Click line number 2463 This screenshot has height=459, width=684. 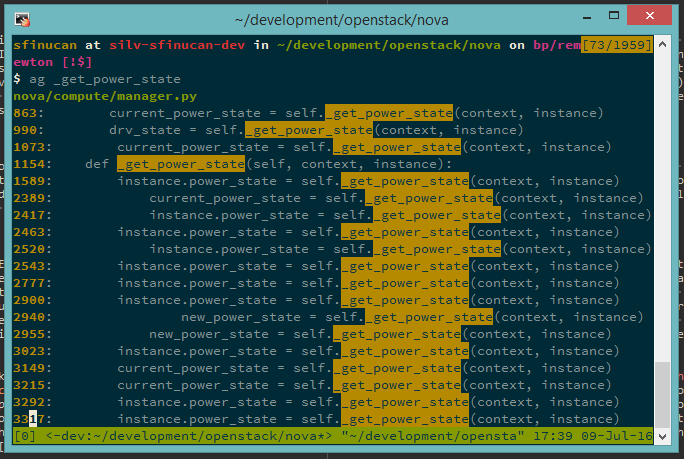tap(29, 233)
